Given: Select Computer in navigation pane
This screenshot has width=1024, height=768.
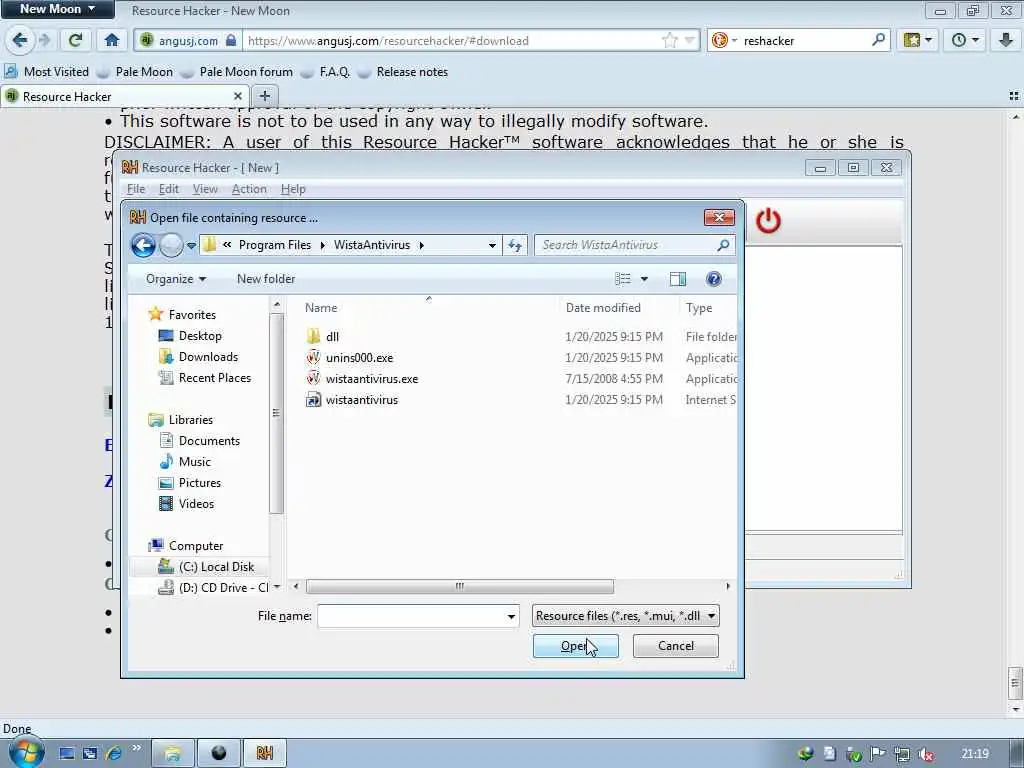Looking at the screenshot, I should (195, 546).
